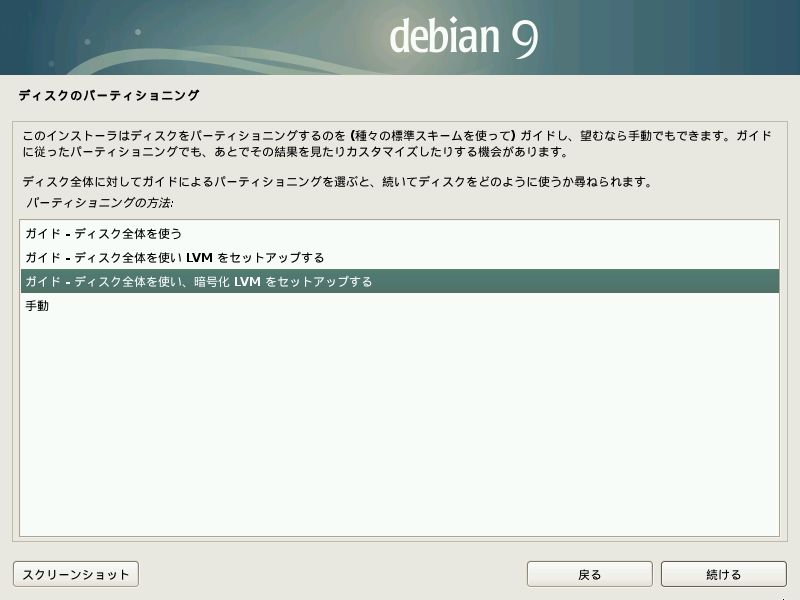Go back with the 戻る button
This screenshot has height=600, width=800.
pos(590,574)
